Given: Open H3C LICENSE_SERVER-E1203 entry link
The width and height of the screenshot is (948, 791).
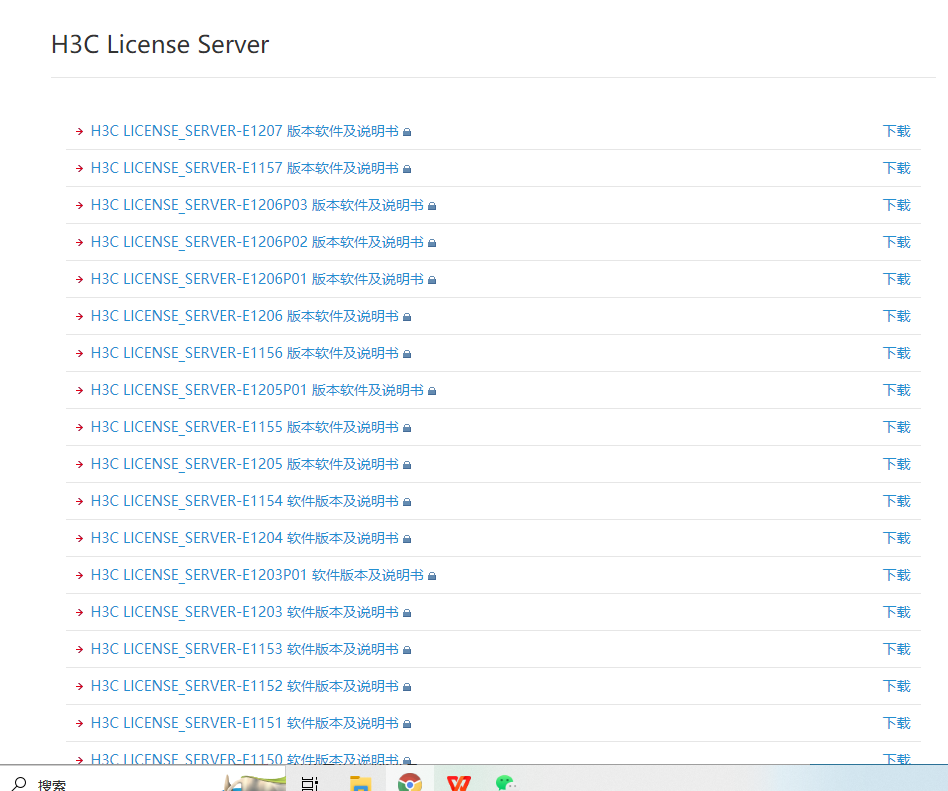Looking at the screenshot, I should 245,612.
